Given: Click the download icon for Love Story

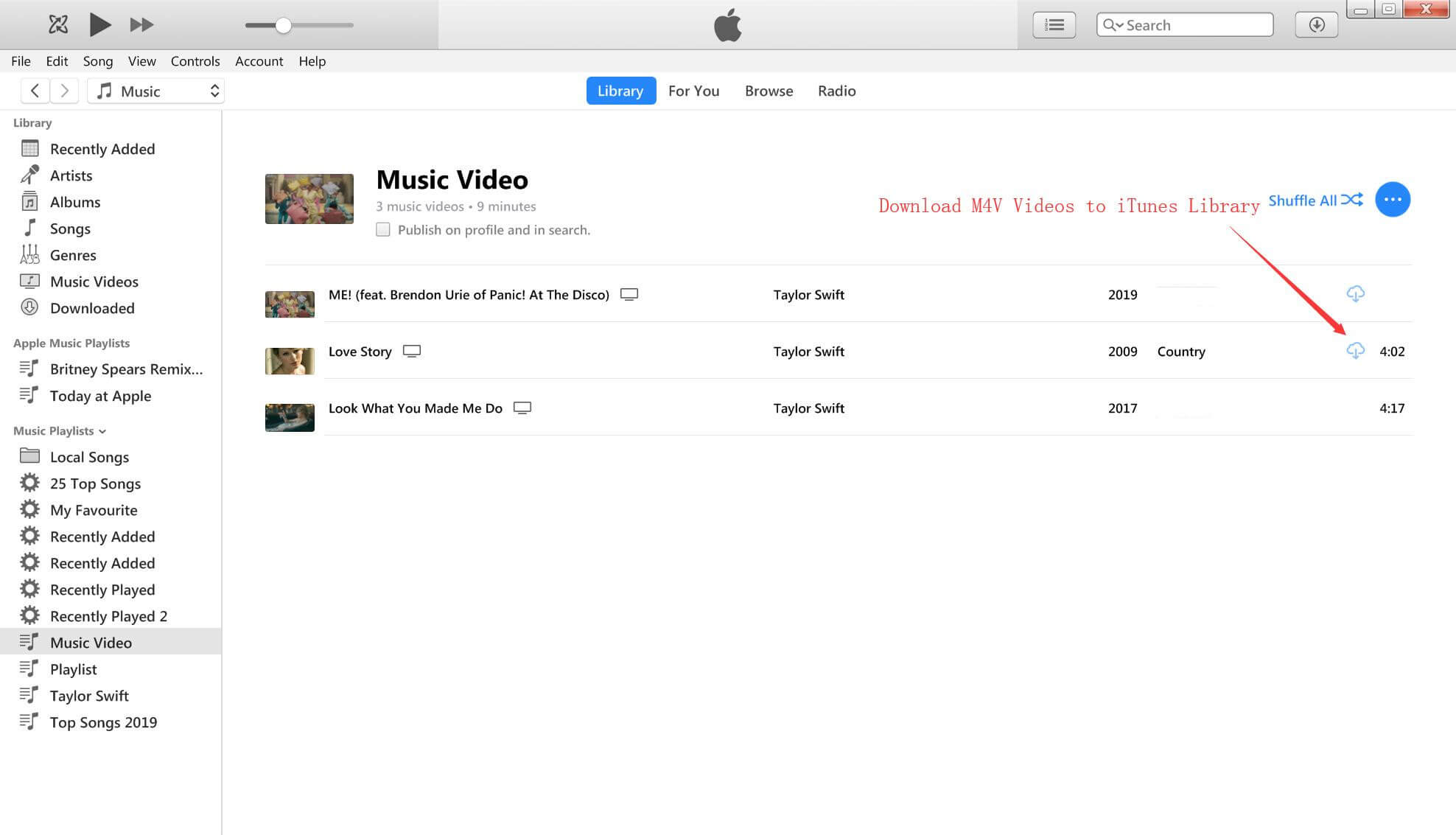Looking at the screenshot, I should click(1354, 351).
